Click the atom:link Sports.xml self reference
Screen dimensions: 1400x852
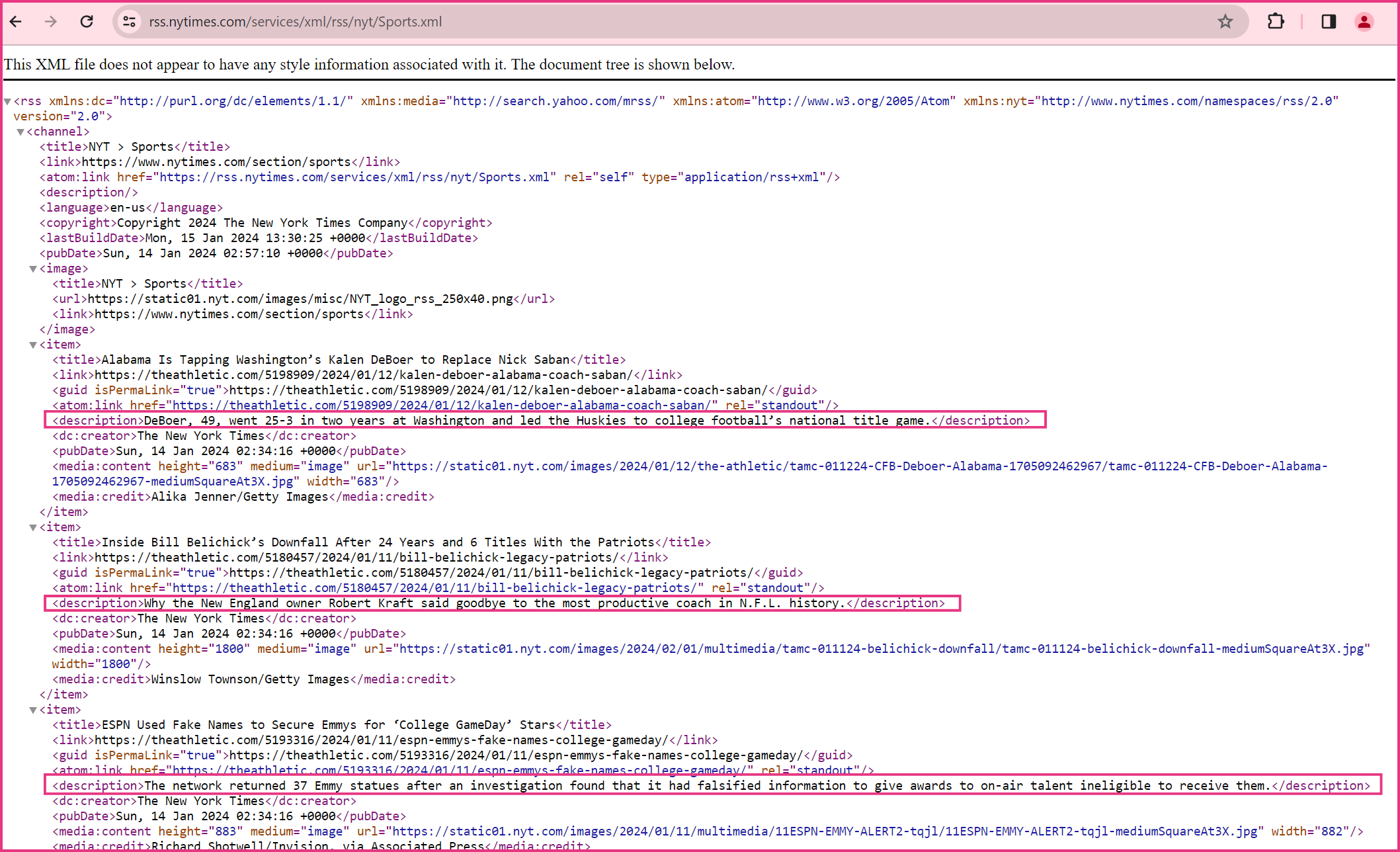tap(440, 177)
